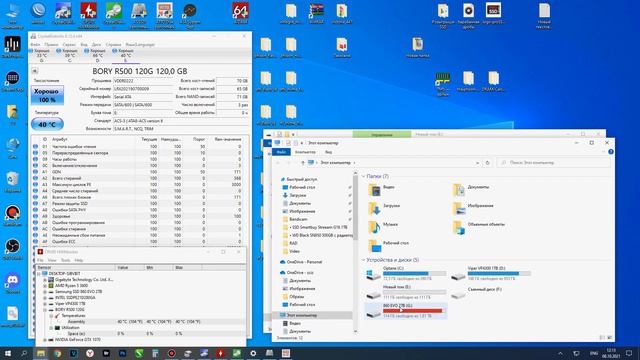Expand the NVIDIA GeForce GTX 1070 node
640x360 pixels.
coord(45,340)
